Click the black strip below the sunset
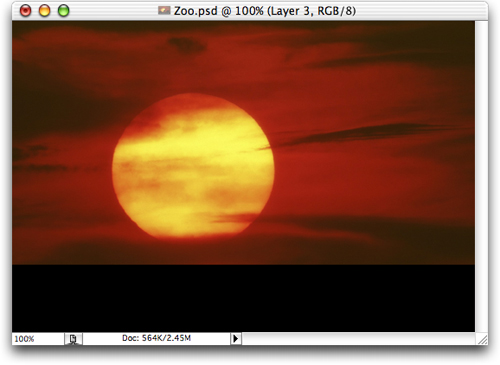Image resolution: width=500 pixels, height=365 pixels. tap(243, 298)
